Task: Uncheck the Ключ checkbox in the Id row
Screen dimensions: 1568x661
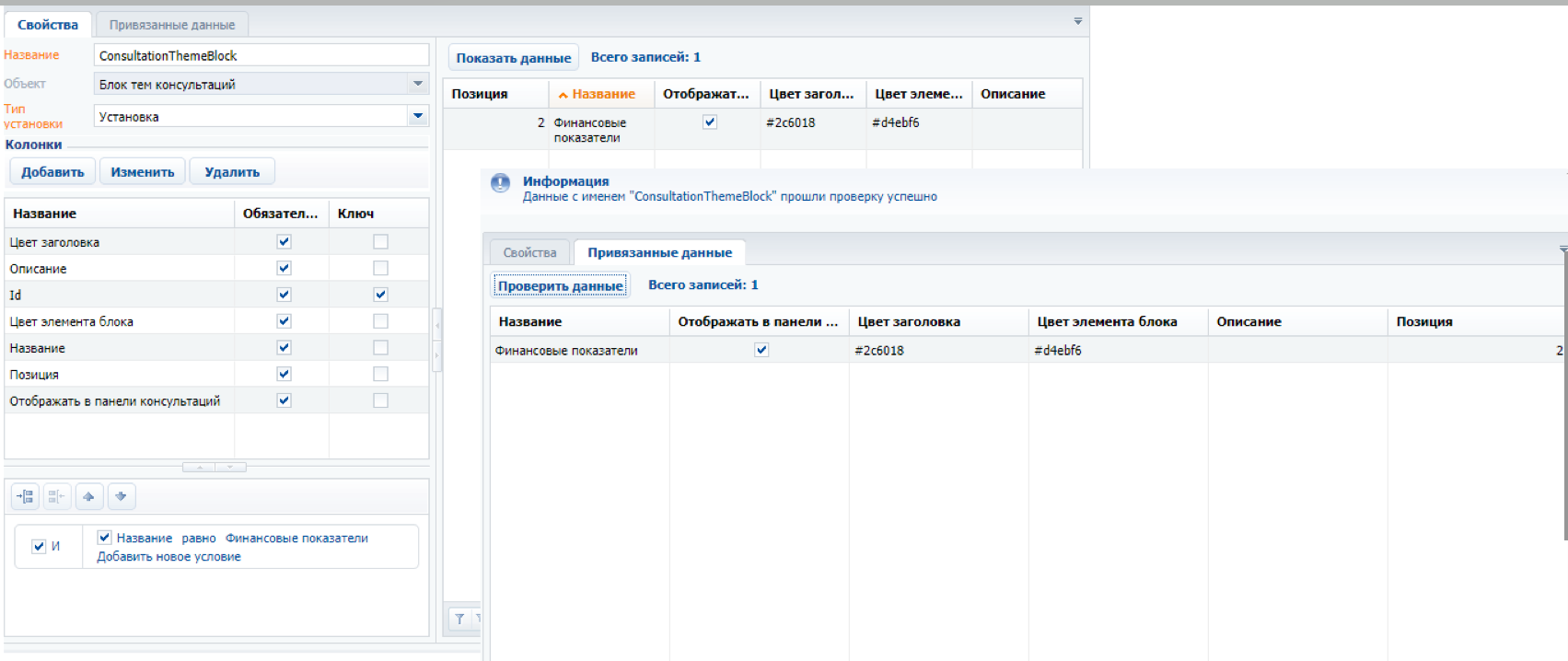Action: pyautogui.click(x=380, y=295)
